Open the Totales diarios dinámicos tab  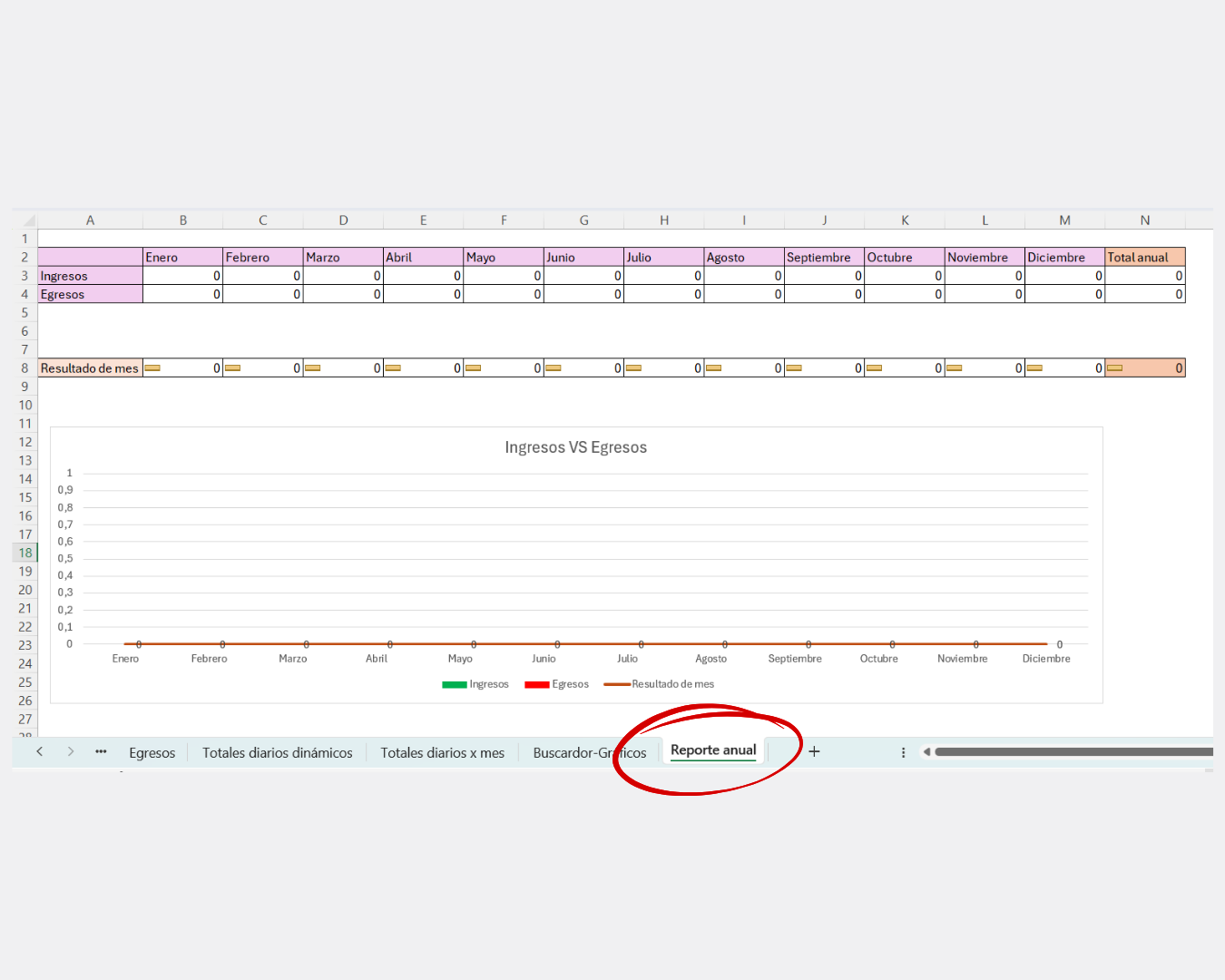[x=277, y=753]
